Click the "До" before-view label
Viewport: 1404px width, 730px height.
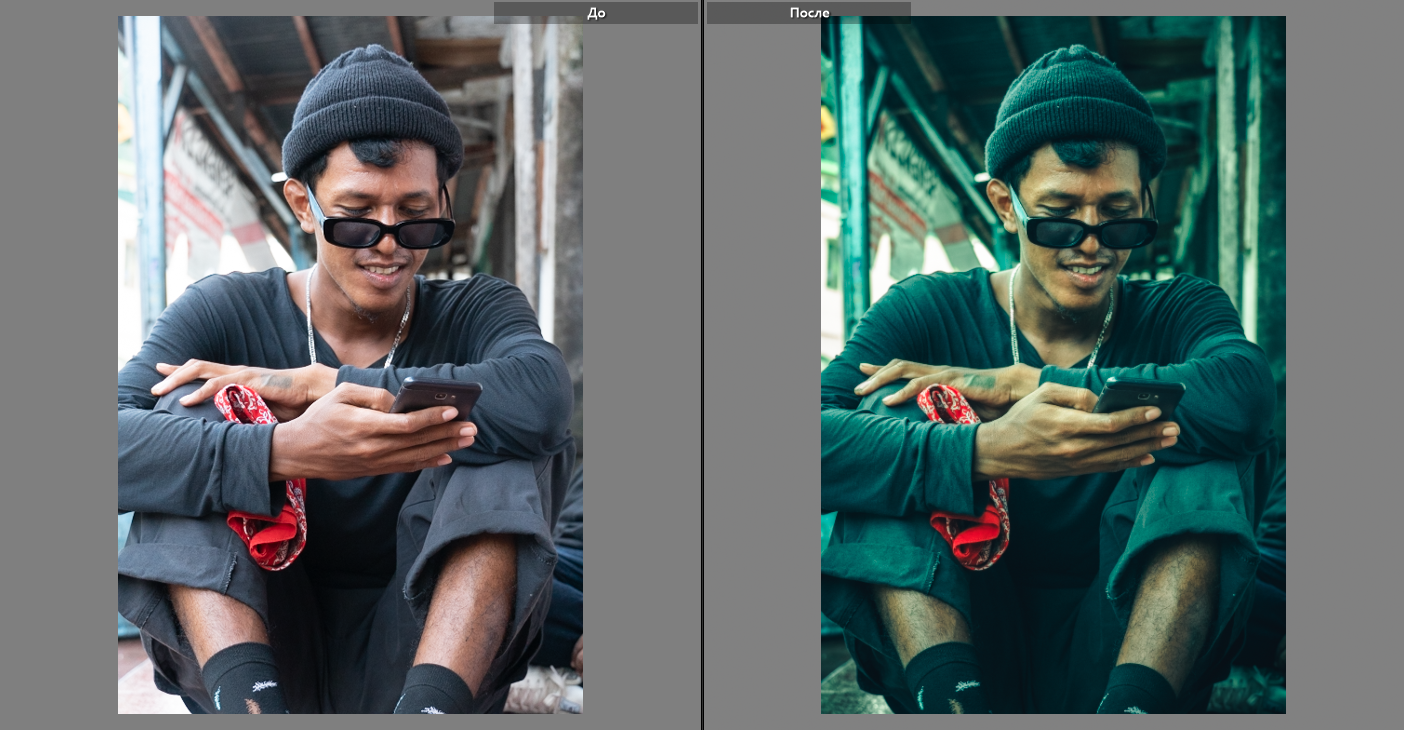tap(596, 13)
